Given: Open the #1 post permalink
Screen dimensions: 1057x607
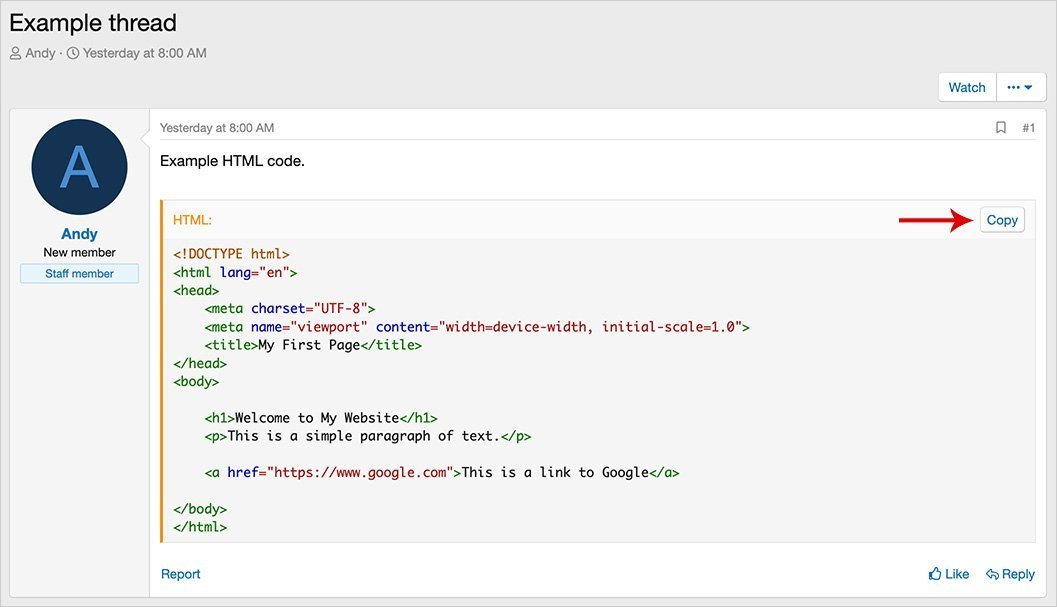Looking at the screenshot, I should tap(1028, 128).
